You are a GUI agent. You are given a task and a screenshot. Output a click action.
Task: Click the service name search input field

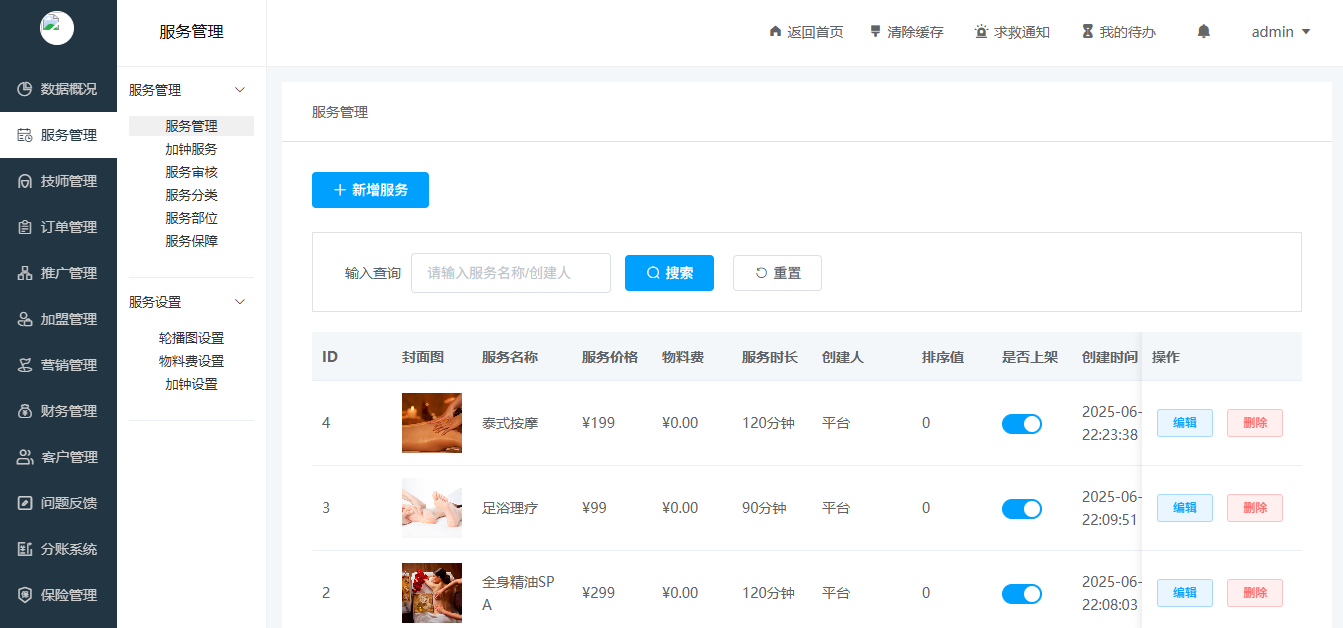click(x=510, y=272)
